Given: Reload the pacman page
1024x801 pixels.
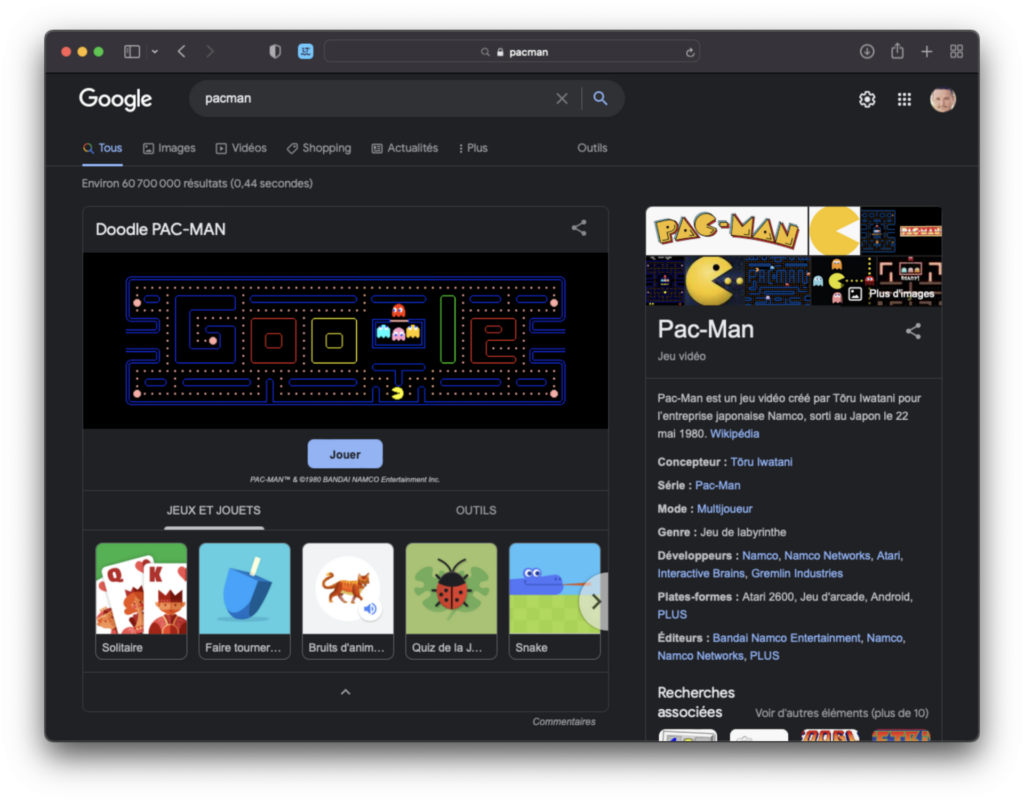Looking at the screenshot, I should [x=690, y=52].
